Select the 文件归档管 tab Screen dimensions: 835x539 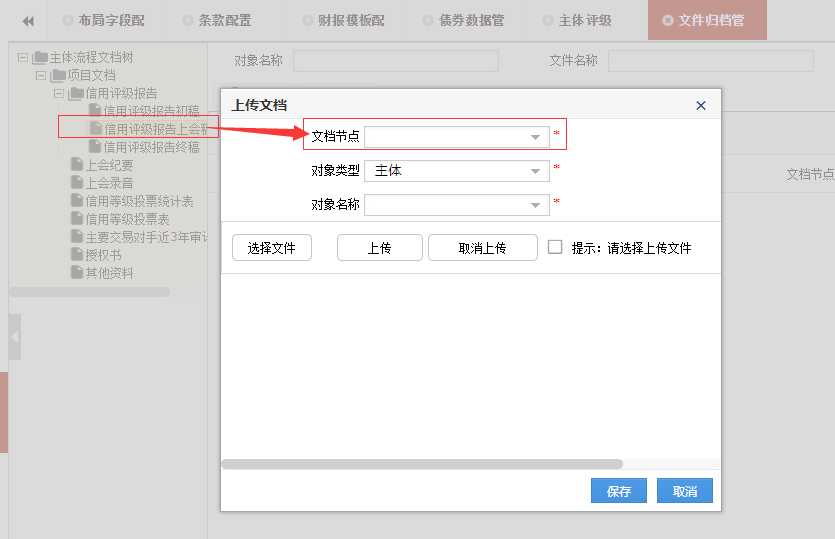[707, 20]
